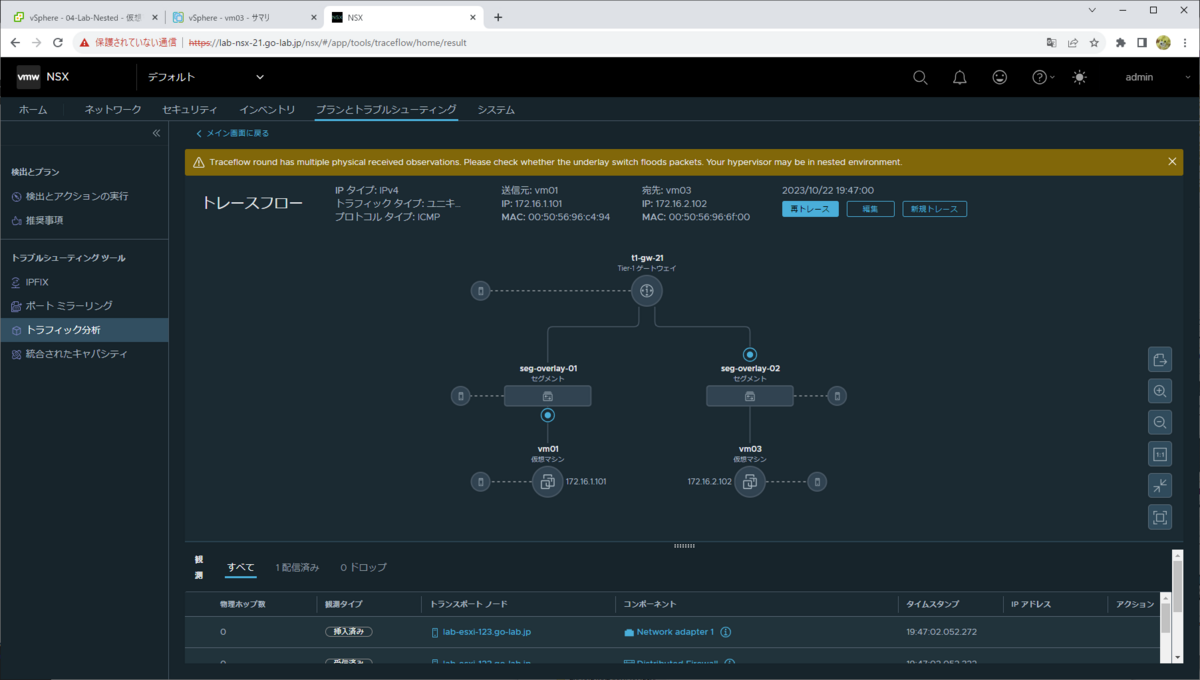Image resolution: width=1200 pixels, height=680 pixels.
Task: Click the browser bookmark star icon
Action: click(1095, 43)
